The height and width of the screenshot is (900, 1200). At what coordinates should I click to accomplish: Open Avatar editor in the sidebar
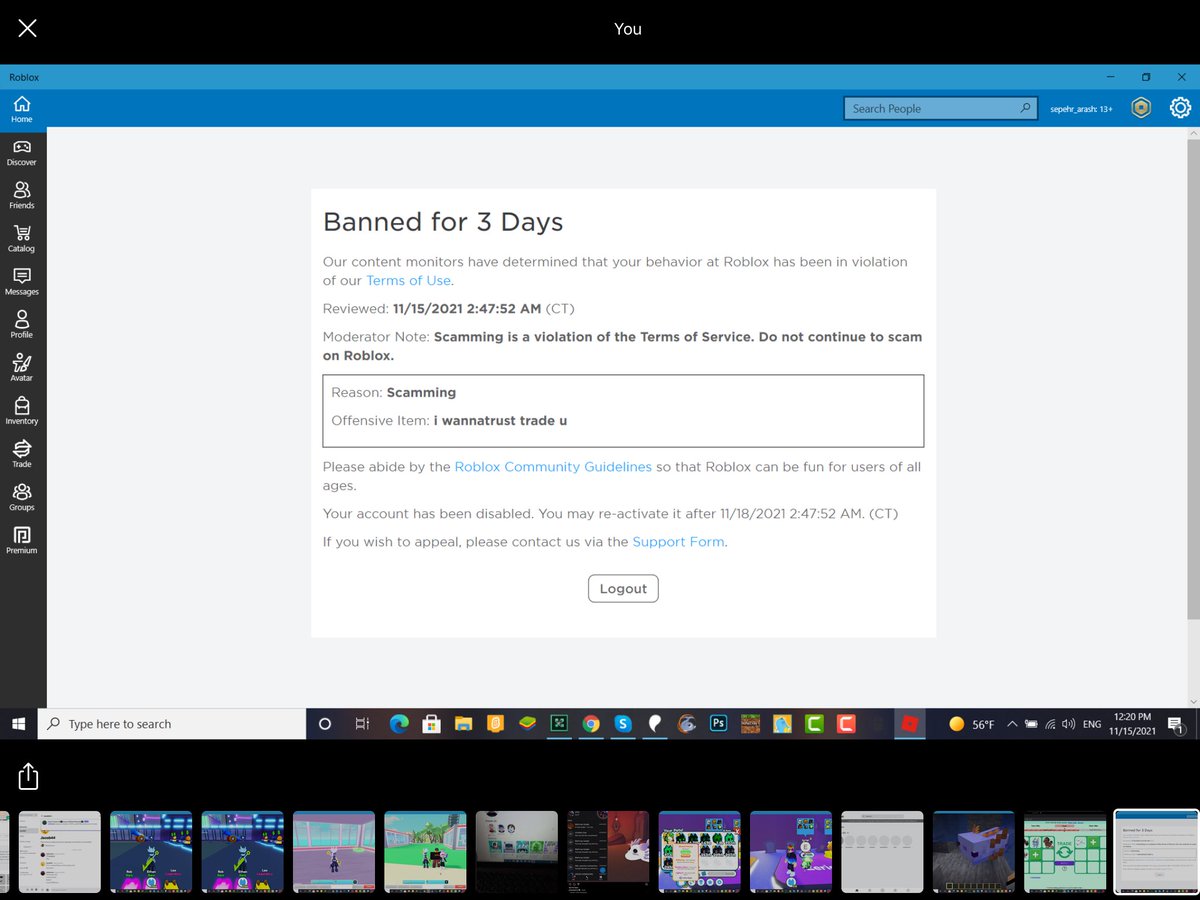(22, 367)
